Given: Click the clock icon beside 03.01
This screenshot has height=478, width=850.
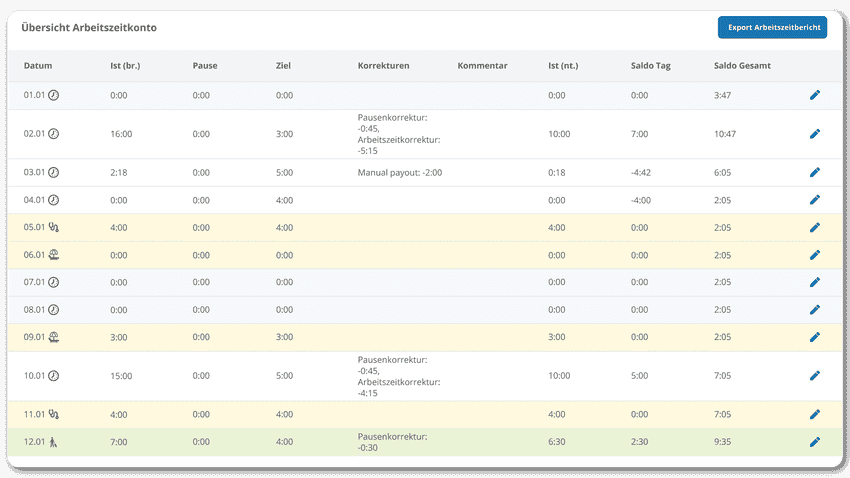Looking at the screenshot, I should coord(53,172).
